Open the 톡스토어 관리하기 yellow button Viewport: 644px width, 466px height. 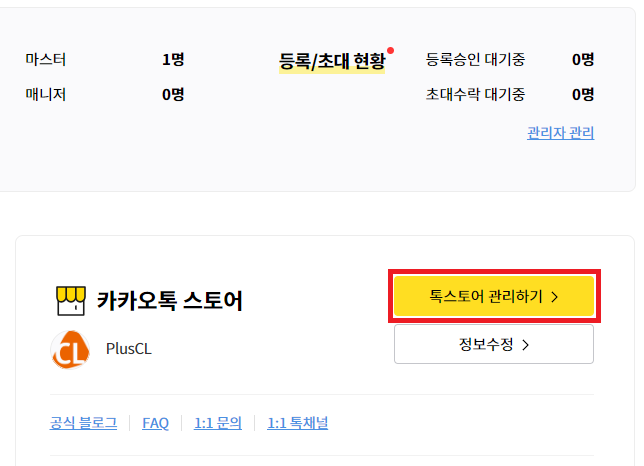494,296
